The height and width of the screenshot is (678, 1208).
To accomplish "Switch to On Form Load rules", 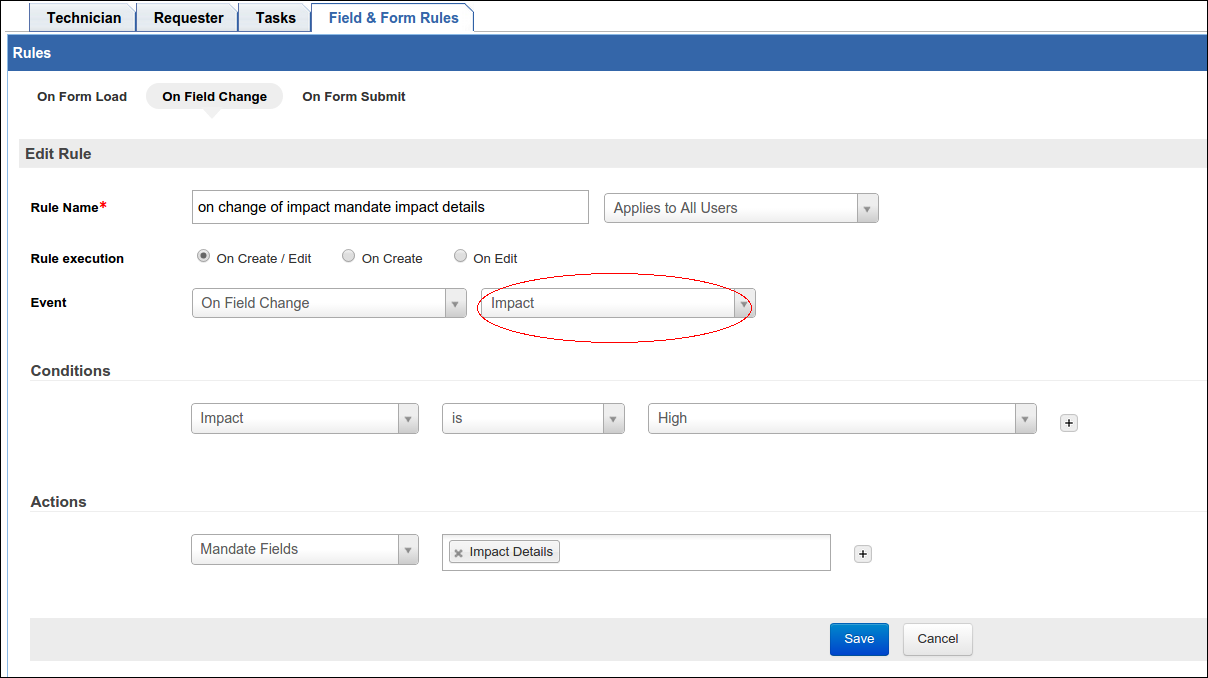I will click(x=82, y=97).
